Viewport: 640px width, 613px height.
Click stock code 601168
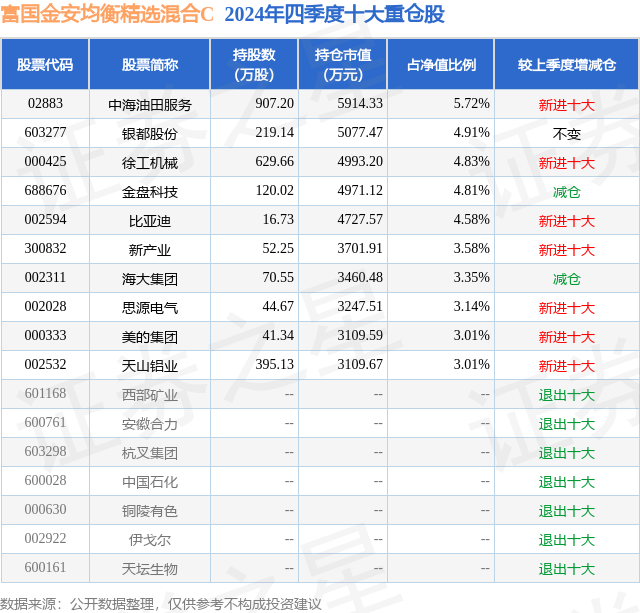pyautogui.click(x=45, y=393)
